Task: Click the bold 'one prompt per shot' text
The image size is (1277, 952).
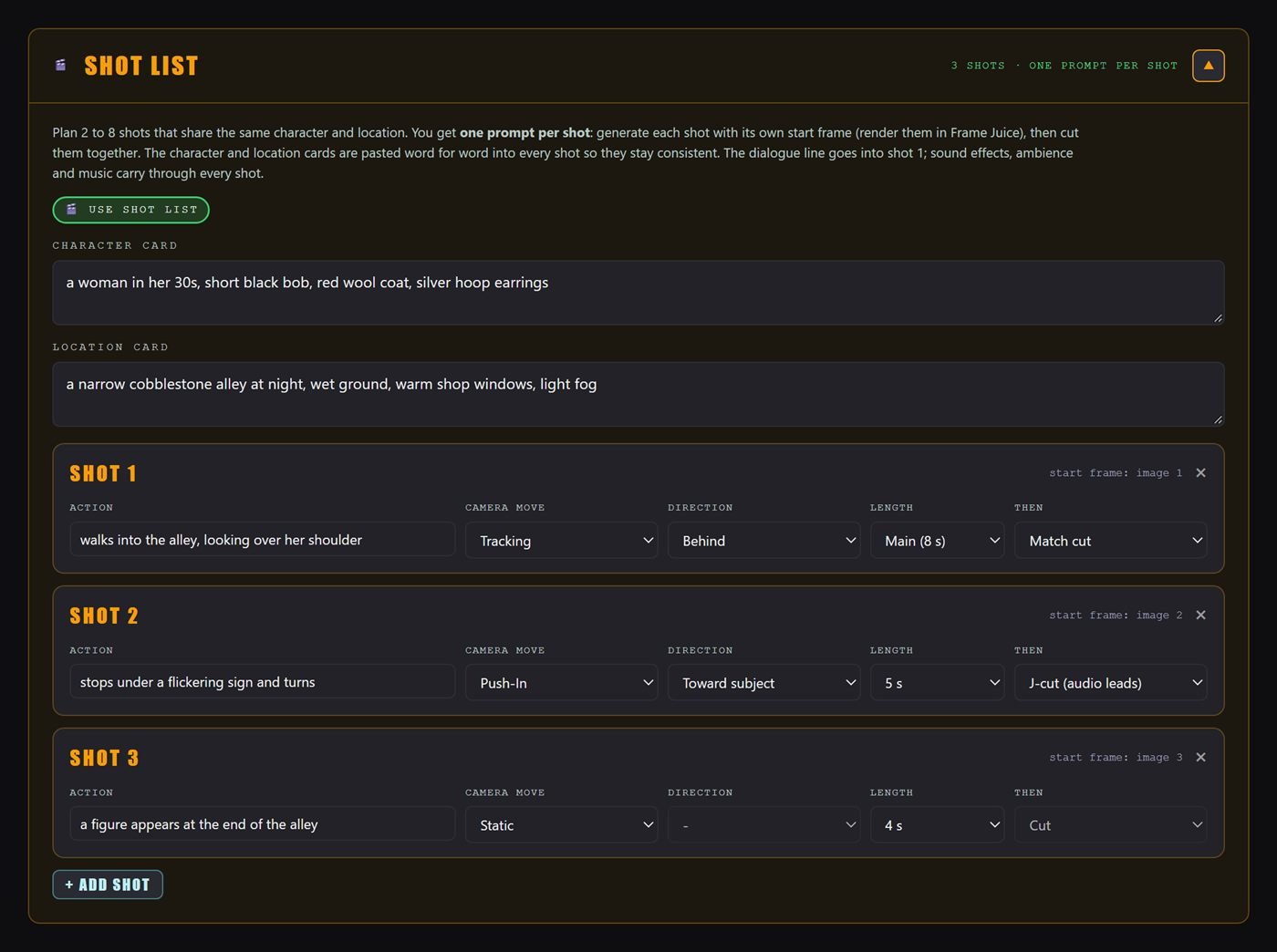Action: [525, 133]
